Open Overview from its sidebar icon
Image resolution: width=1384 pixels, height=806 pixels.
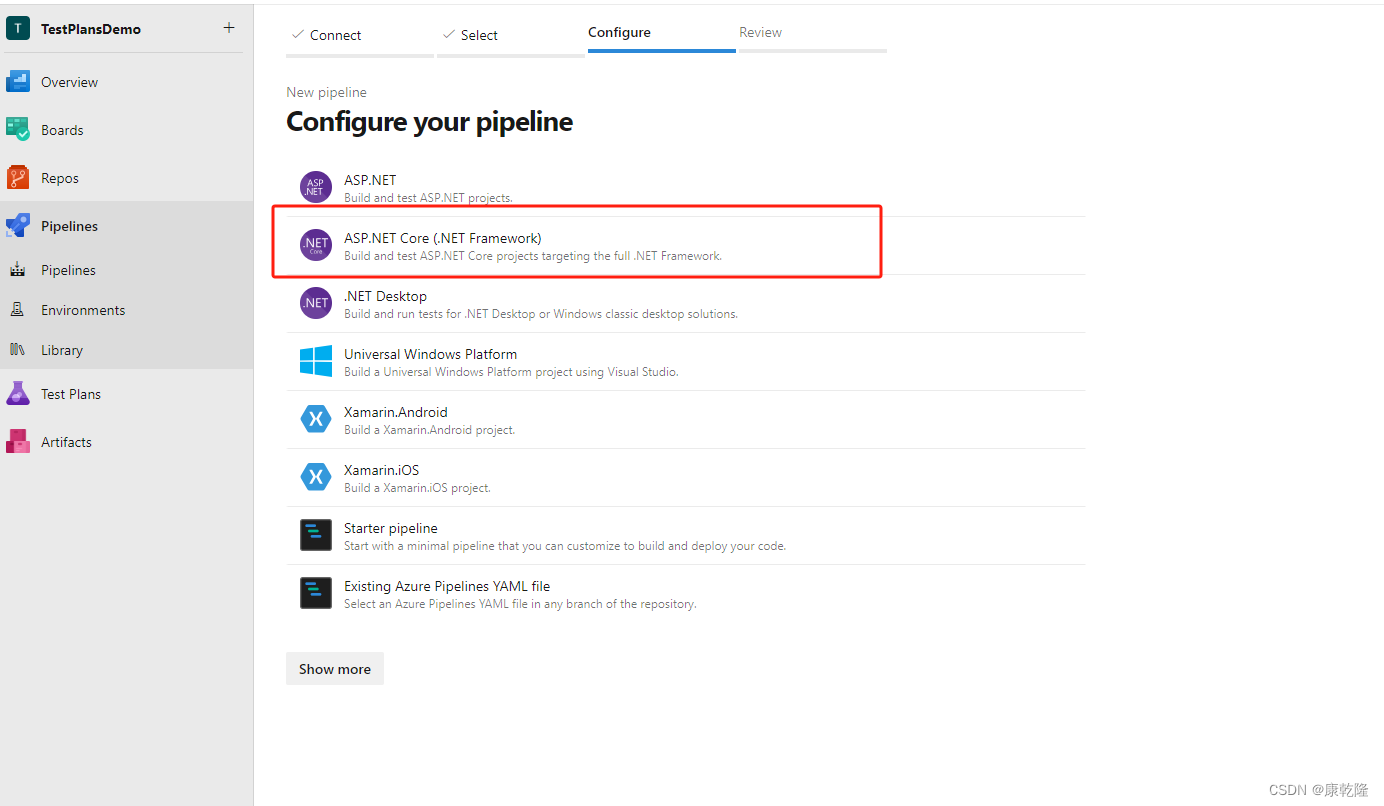coord(18,82)
